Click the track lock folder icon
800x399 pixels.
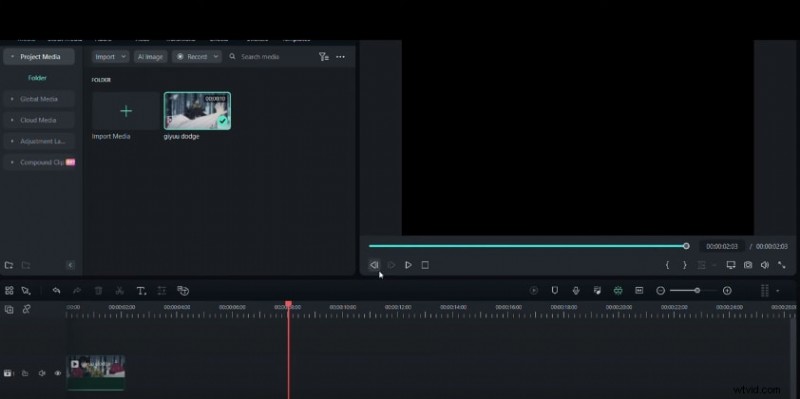25,373
